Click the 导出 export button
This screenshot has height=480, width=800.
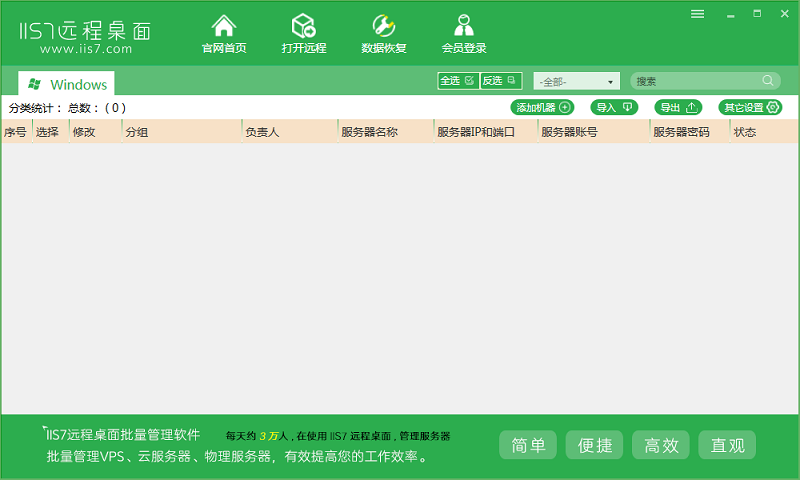coord(678,107)
